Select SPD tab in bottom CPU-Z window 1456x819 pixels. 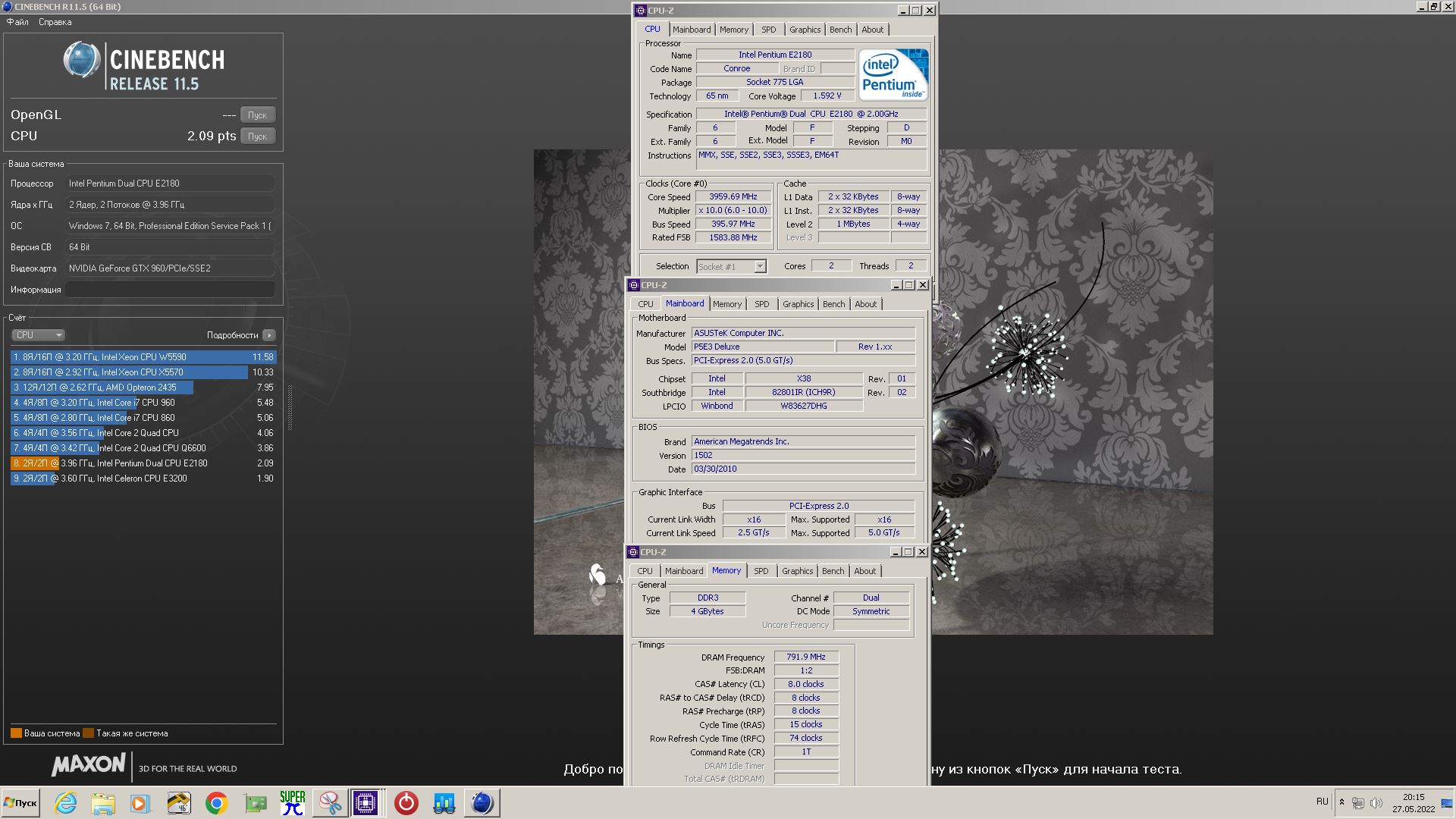(x=761, y=571)
